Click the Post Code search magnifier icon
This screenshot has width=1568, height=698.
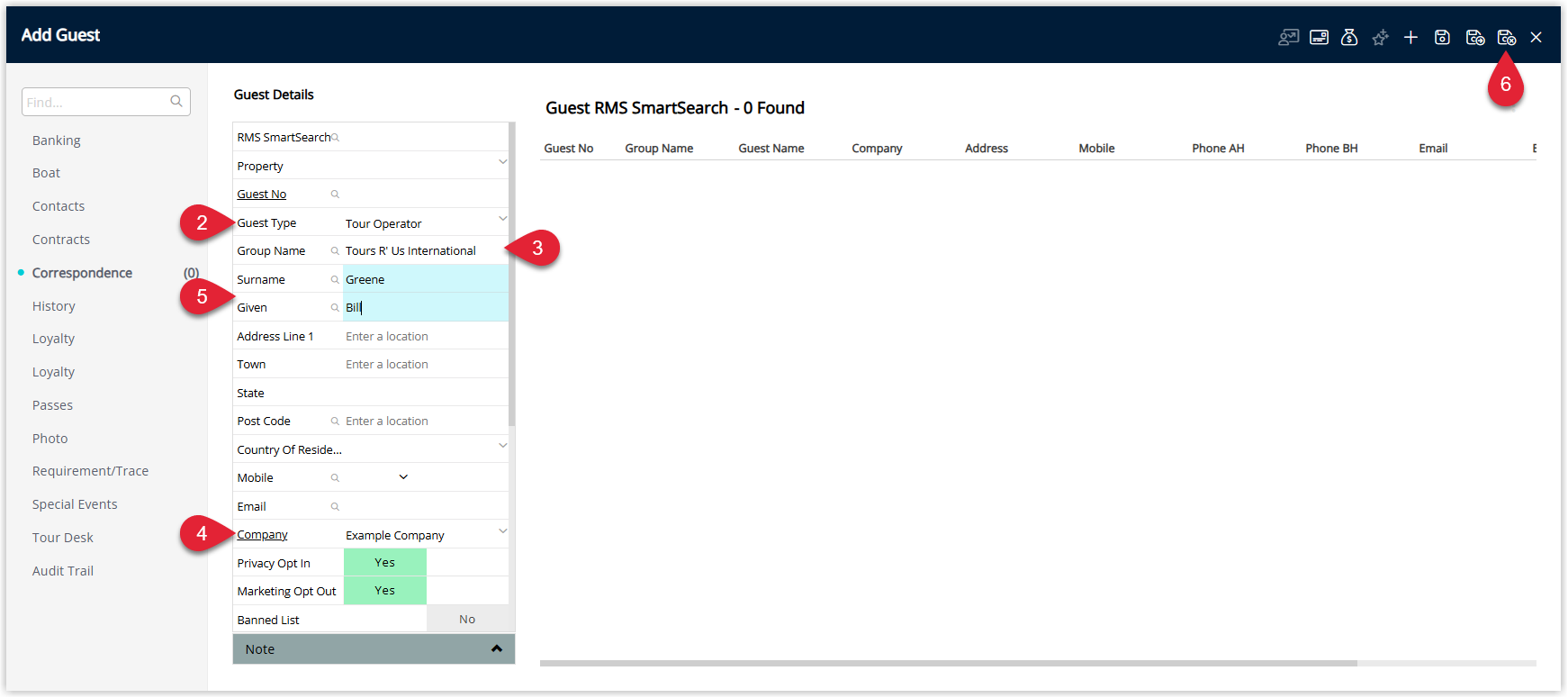tap(335, 422)
